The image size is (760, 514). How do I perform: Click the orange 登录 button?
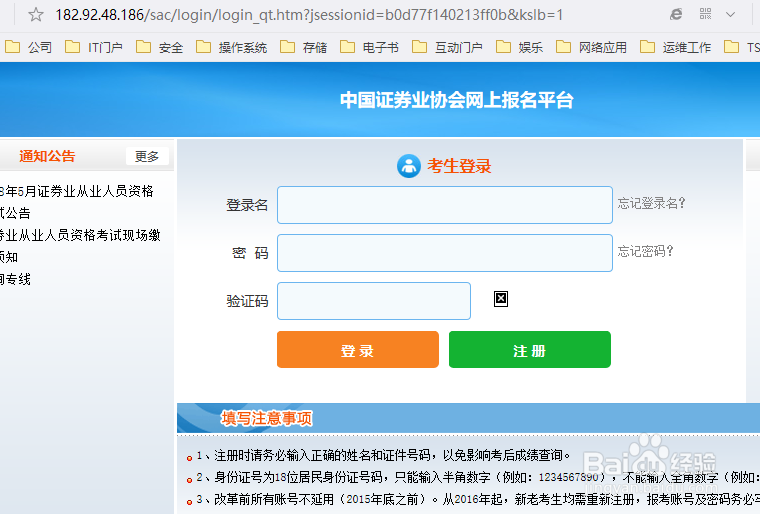pyautogui.click(x=358, y=350)
